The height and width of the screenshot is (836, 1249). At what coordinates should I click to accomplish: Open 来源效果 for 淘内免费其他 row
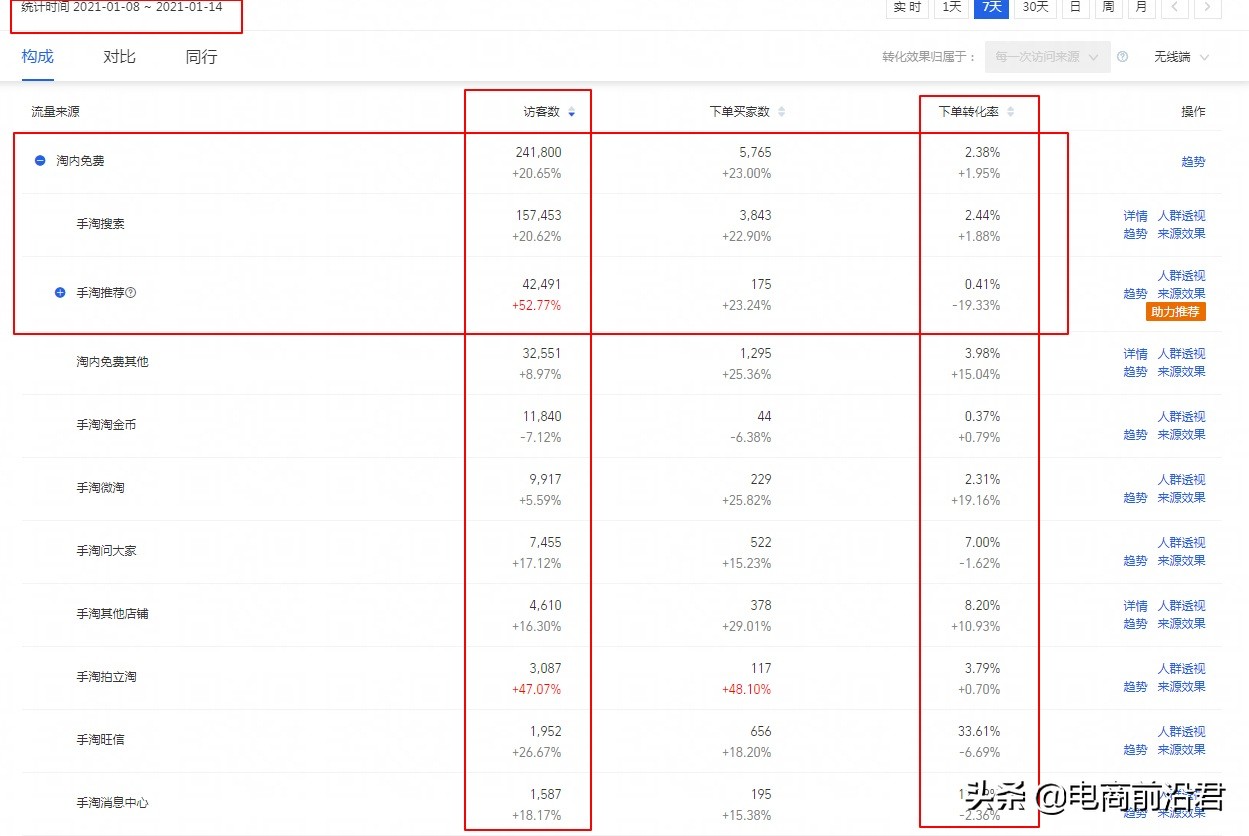click(1182, 371)
